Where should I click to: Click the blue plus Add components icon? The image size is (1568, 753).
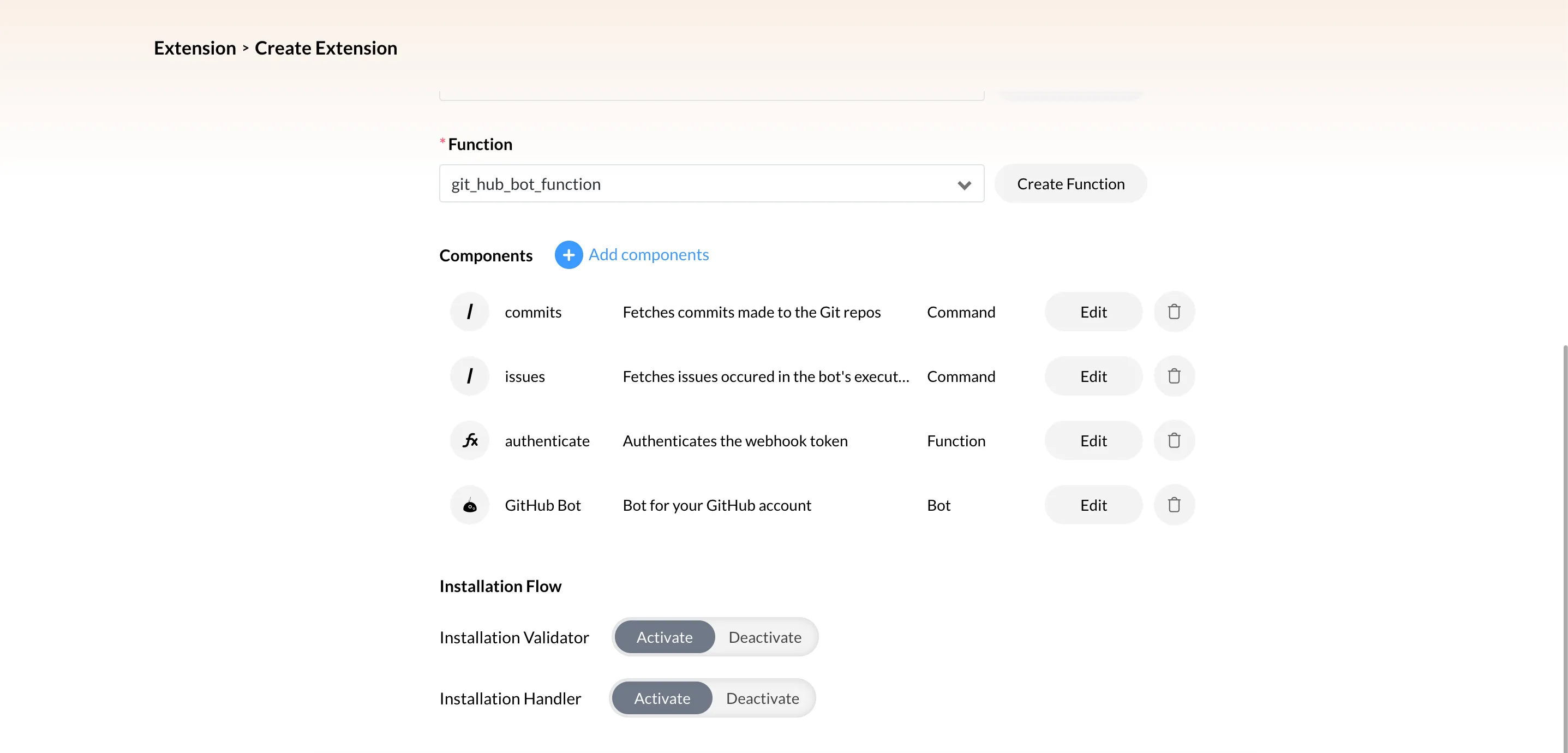pos(568,255)
